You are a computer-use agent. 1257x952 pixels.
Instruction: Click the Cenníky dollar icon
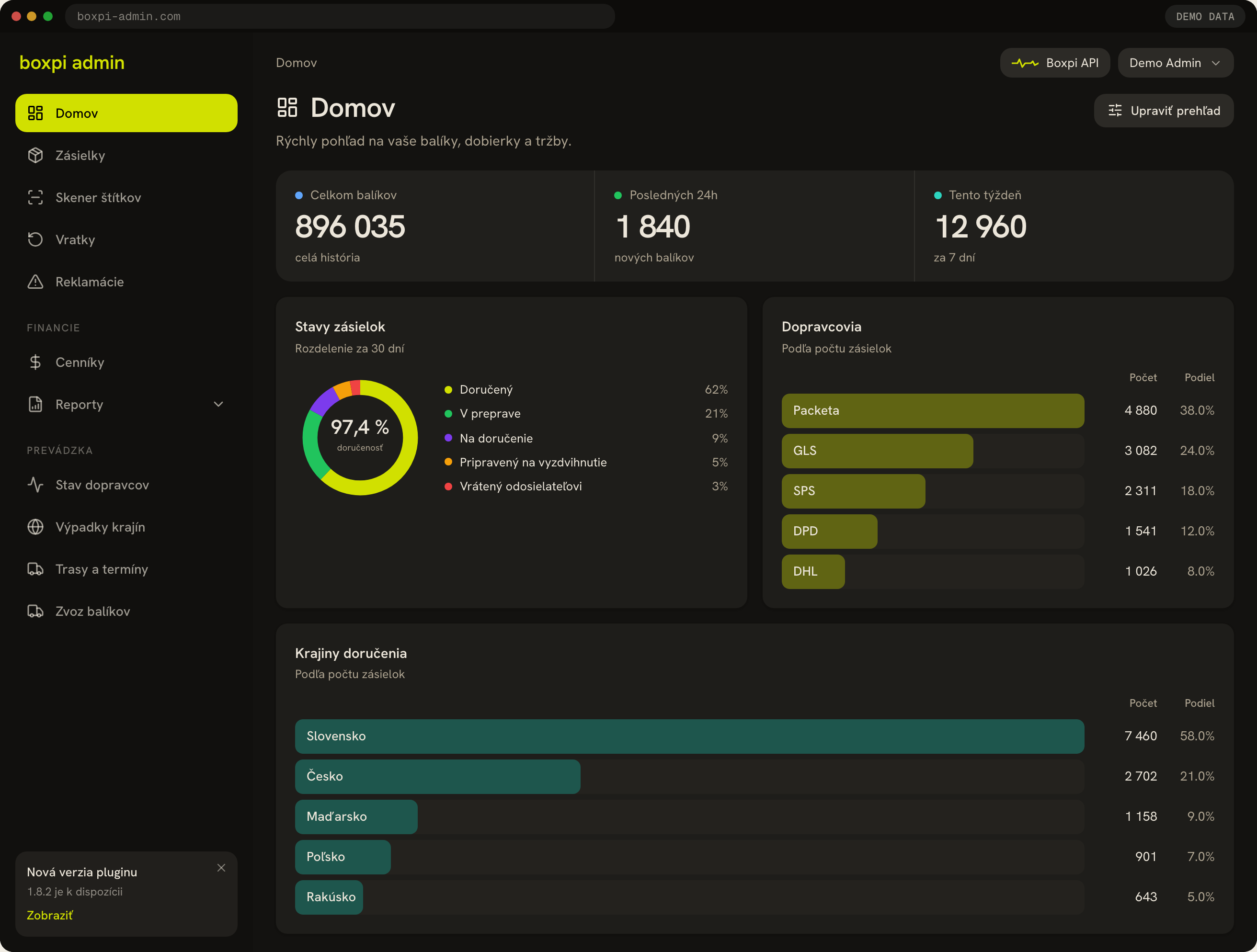point(35,362)
